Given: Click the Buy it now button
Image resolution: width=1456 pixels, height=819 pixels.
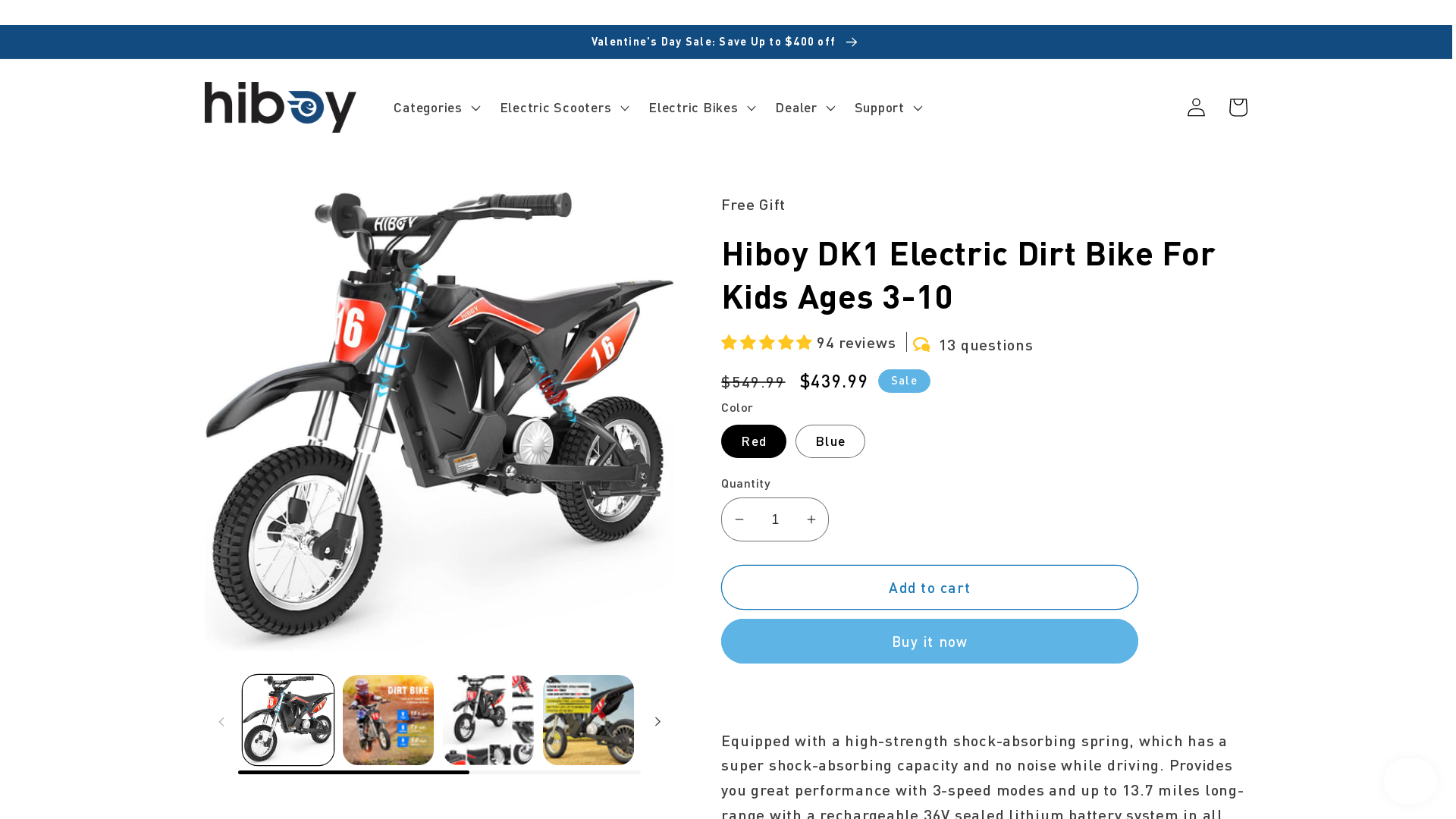Looking at the screenshot, I should click(x=929, y=642).
